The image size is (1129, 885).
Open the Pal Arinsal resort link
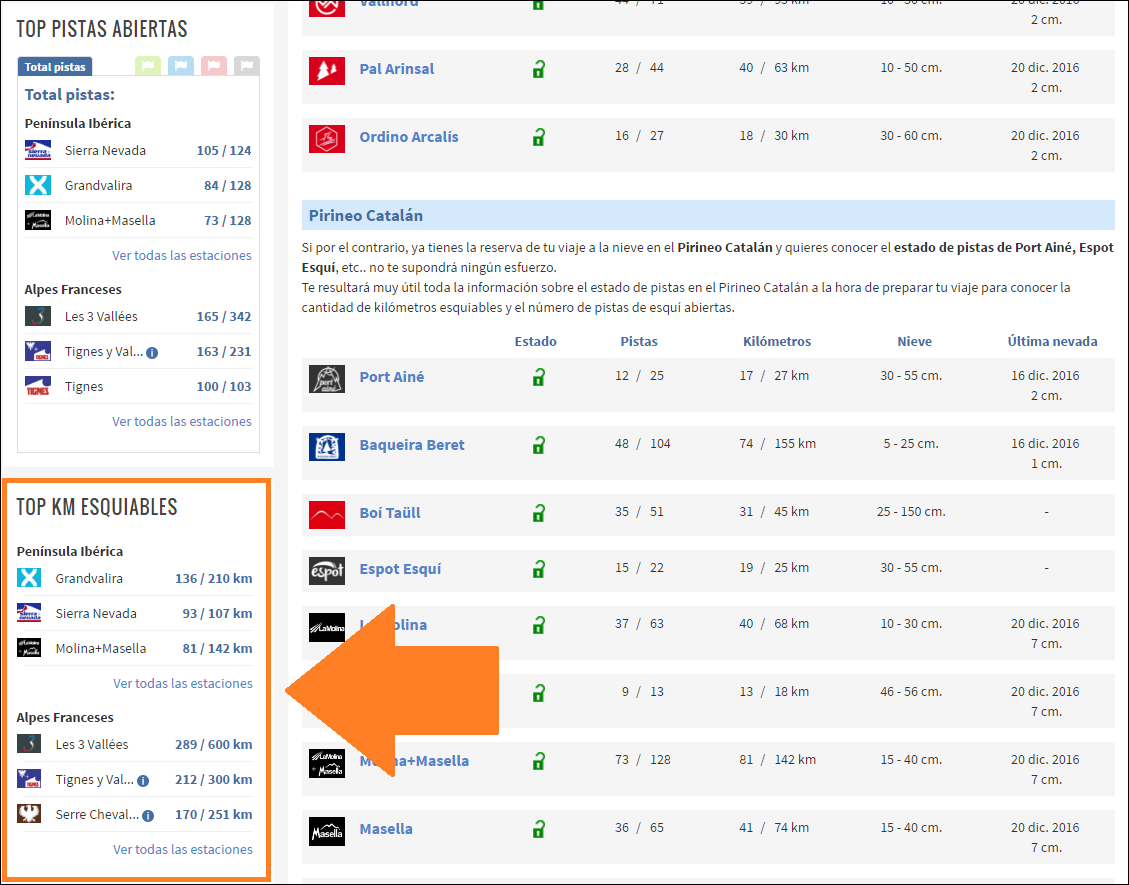point(397,69)
